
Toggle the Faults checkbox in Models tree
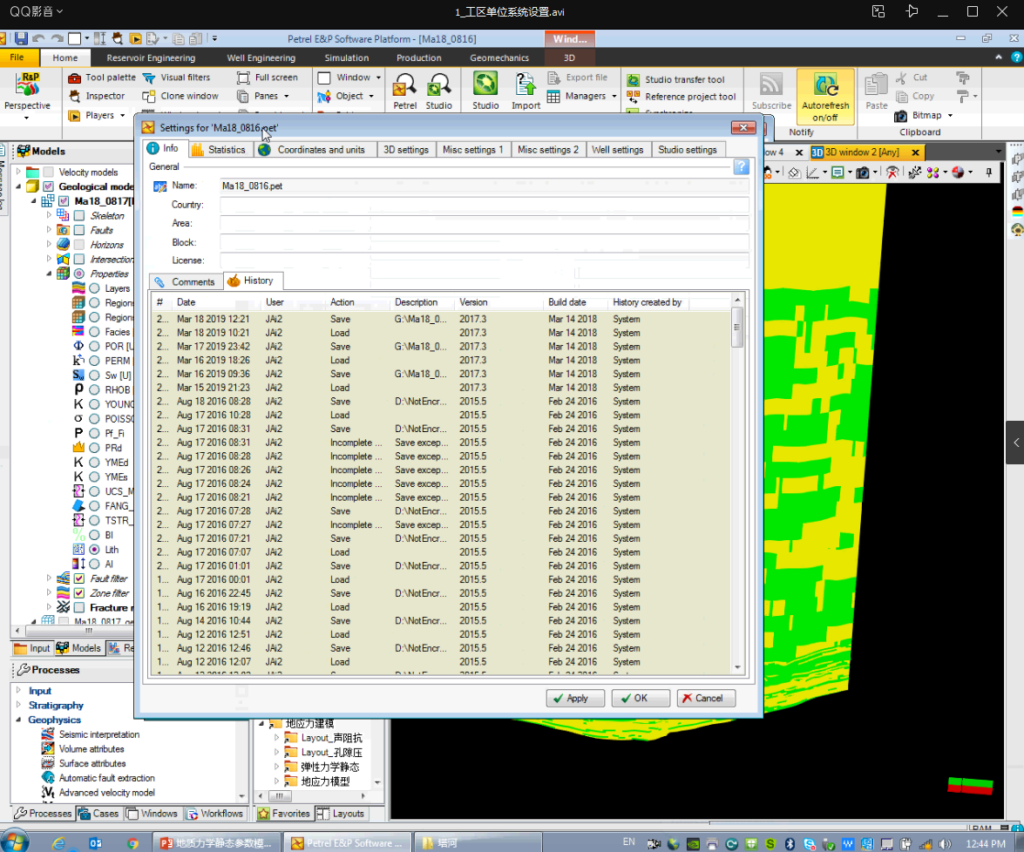click(x=79, y=230)
